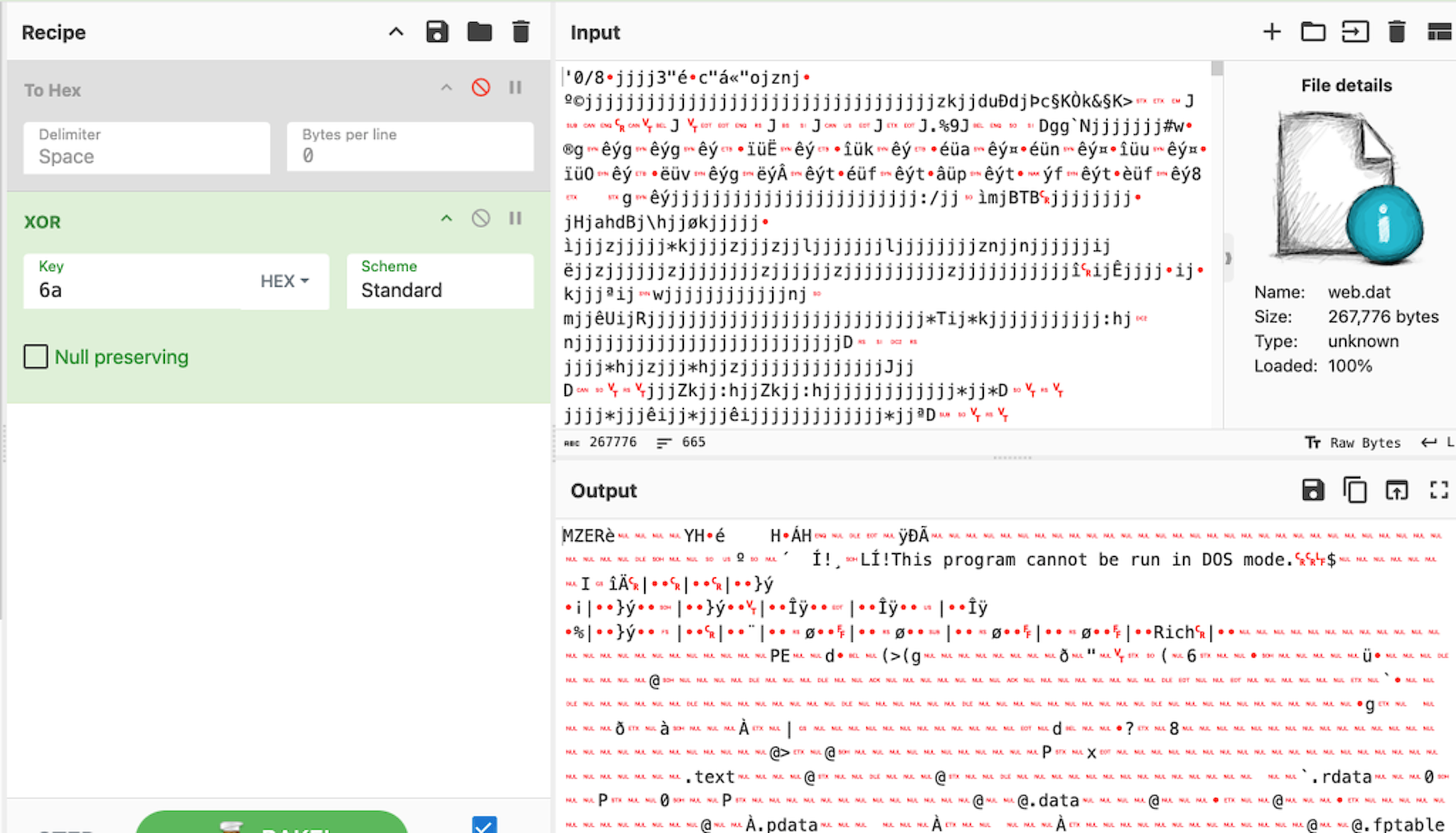Select the web.dat file name
This screenshot has width=1456, height=833.
pos(1359,292)
